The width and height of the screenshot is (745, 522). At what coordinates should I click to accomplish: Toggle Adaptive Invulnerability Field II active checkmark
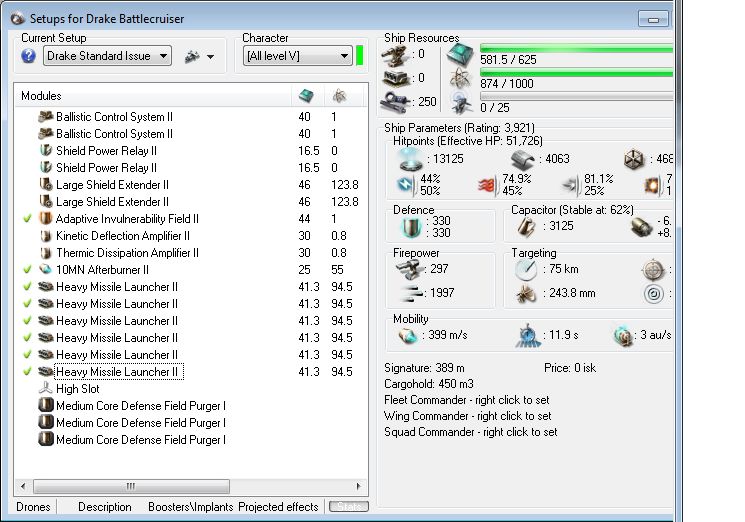click(28, 218)
